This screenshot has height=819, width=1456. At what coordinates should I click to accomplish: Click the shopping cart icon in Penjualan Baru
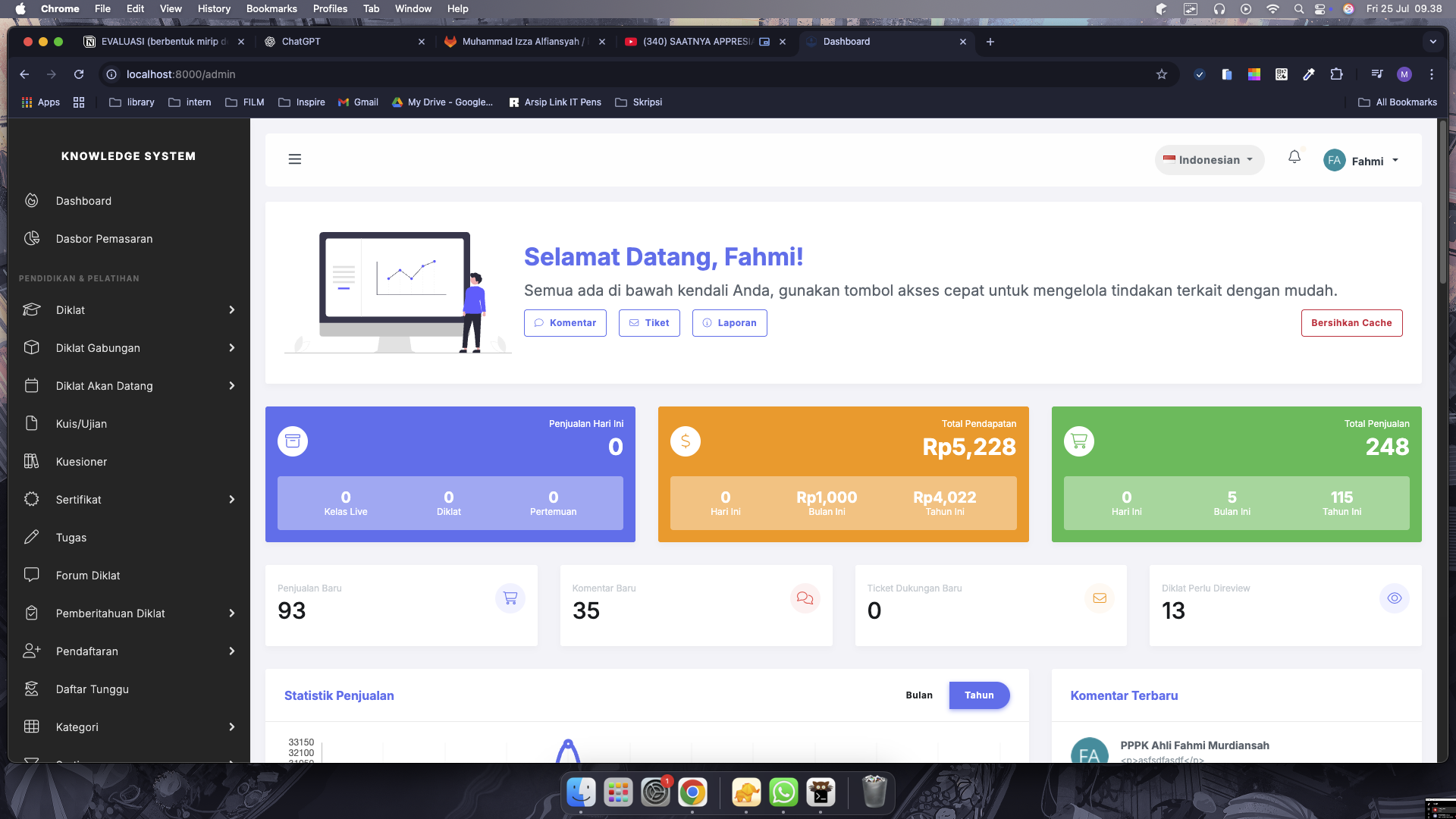pyautogui.click(x=510, y=598)
